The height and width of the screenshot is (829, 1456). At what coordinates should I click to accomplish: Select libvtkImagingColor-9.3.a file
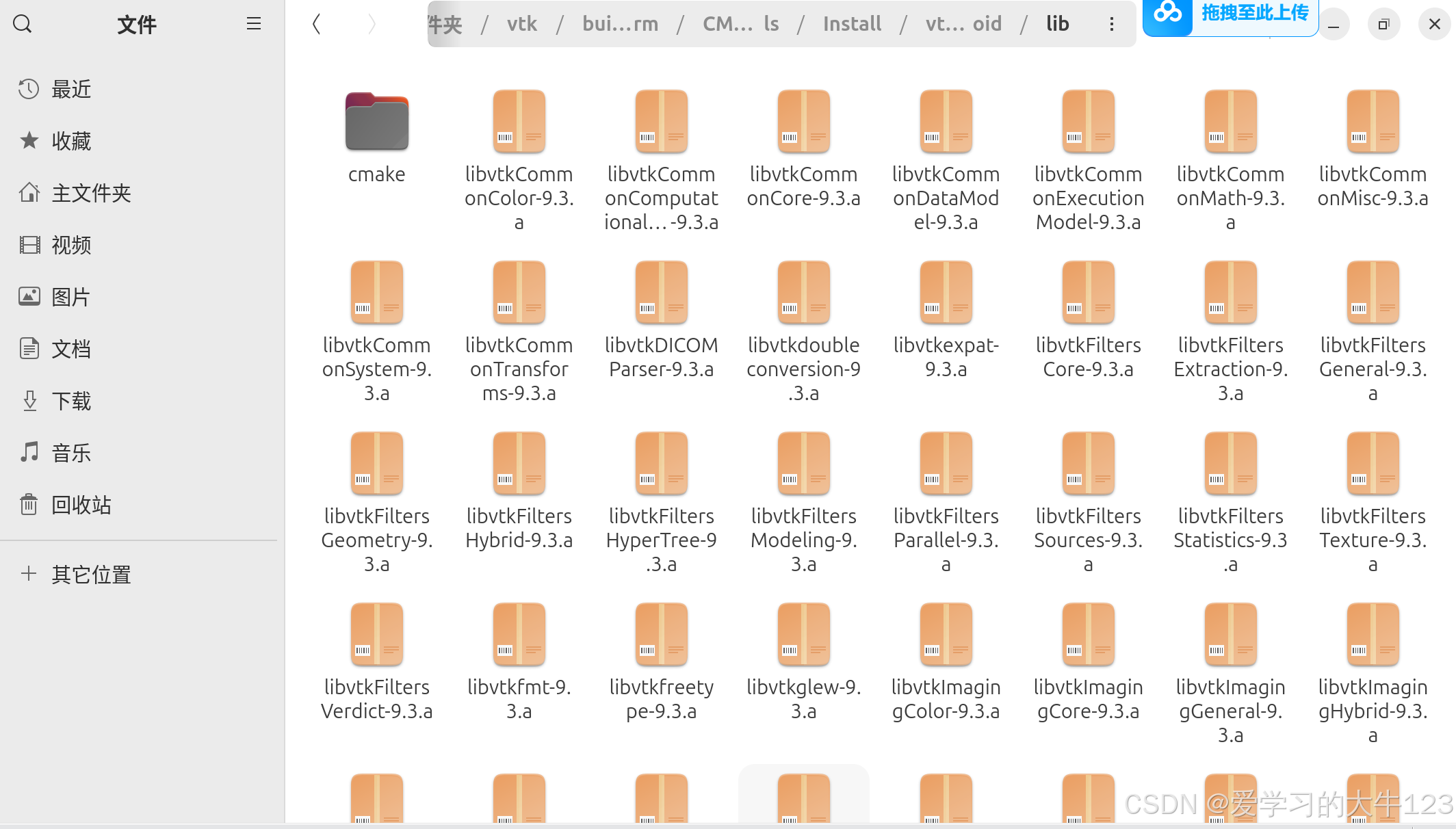[946, 635]
